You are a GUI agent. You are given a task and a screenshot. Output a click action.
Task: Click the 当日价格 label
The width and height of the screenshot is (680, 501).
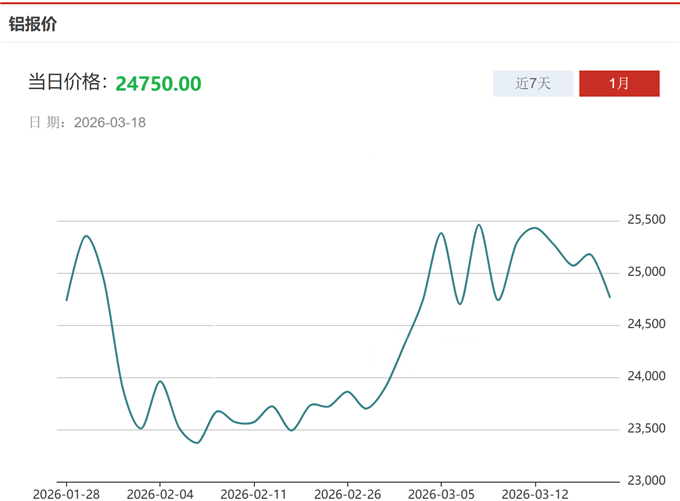[x=67, y=83]
